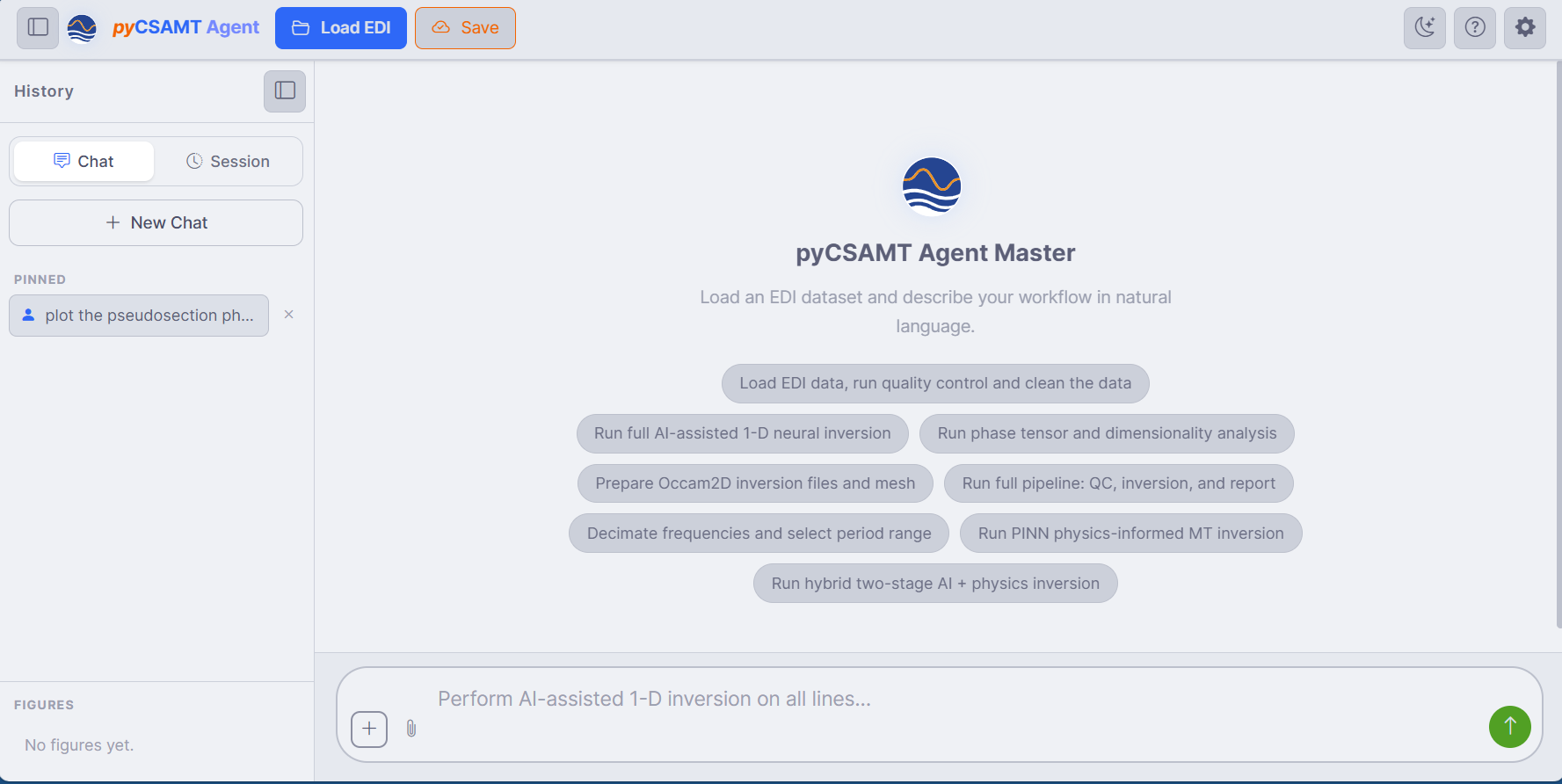The image size is (1562, 784).
Task: Choose 'Prepare Occam2D inversion files and mesh'
Action: click(755, 483)
